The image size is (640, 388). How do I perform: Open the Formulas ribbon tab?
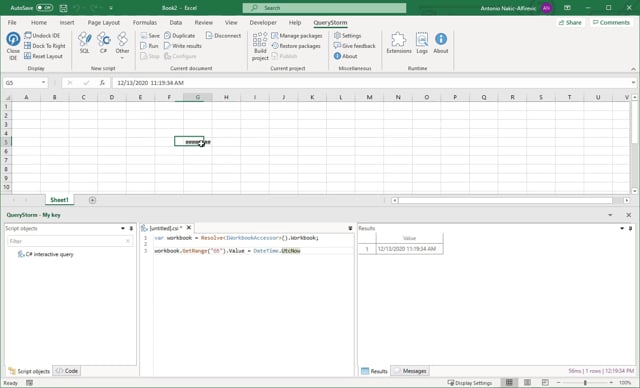(x=144, y=22)
